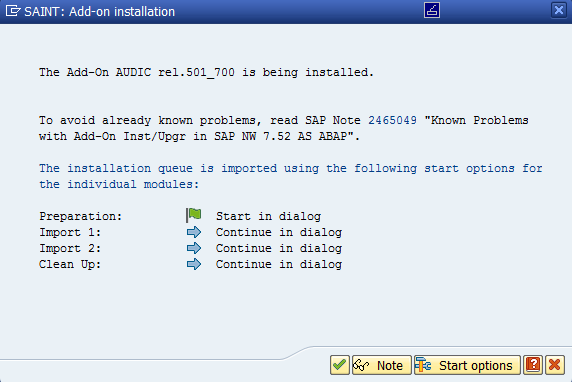Click the blue arrow icon for Import 2
572x382 pixels.
coord(194,248)
